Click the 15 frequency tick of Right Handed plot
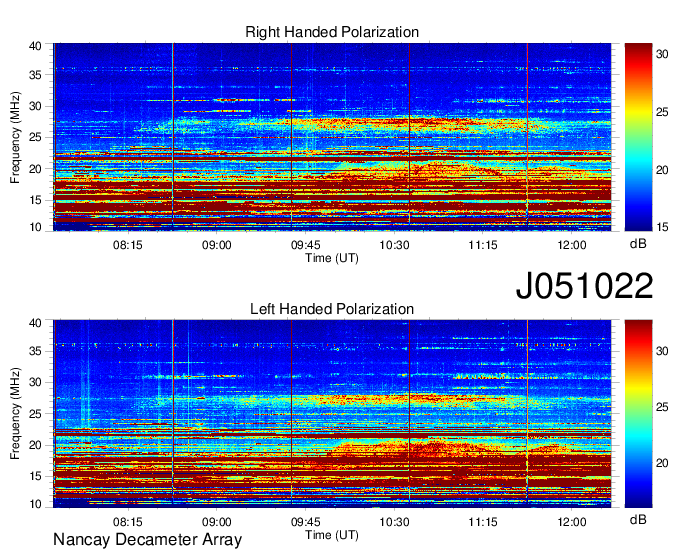The width and height of the screenshot is (680, 552). [35, 200]
